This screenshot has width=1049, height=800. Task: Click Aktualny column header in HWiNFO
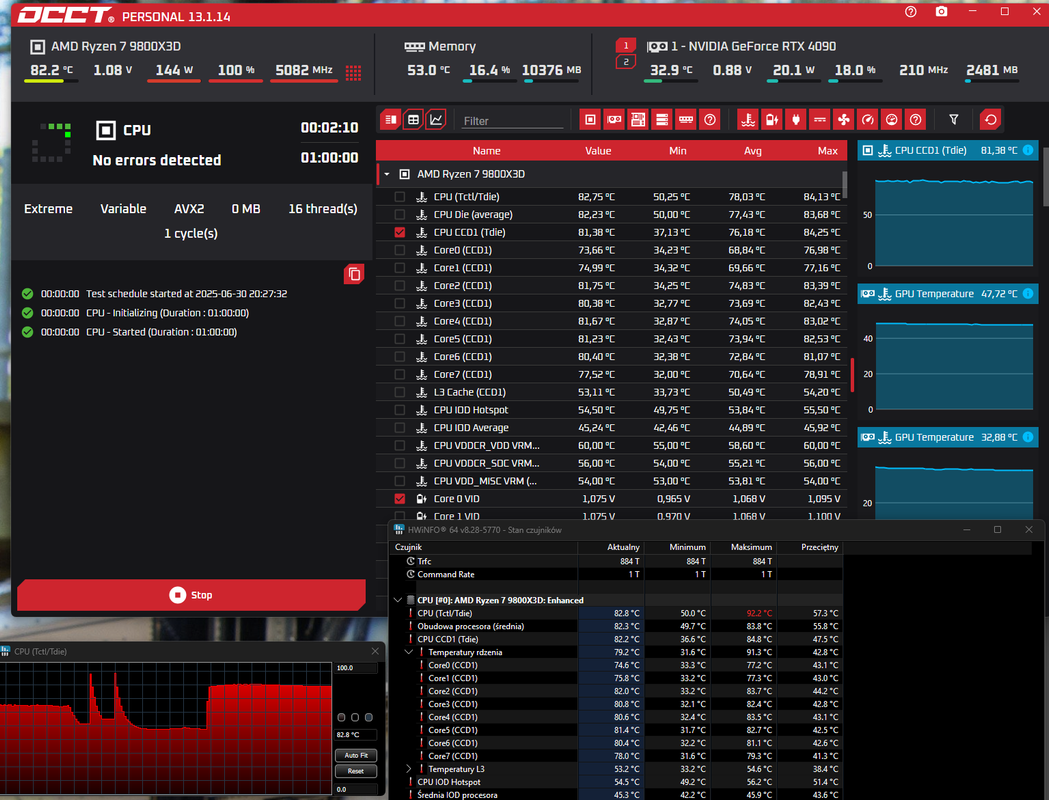pyautogui.click(x=610, y=547)
